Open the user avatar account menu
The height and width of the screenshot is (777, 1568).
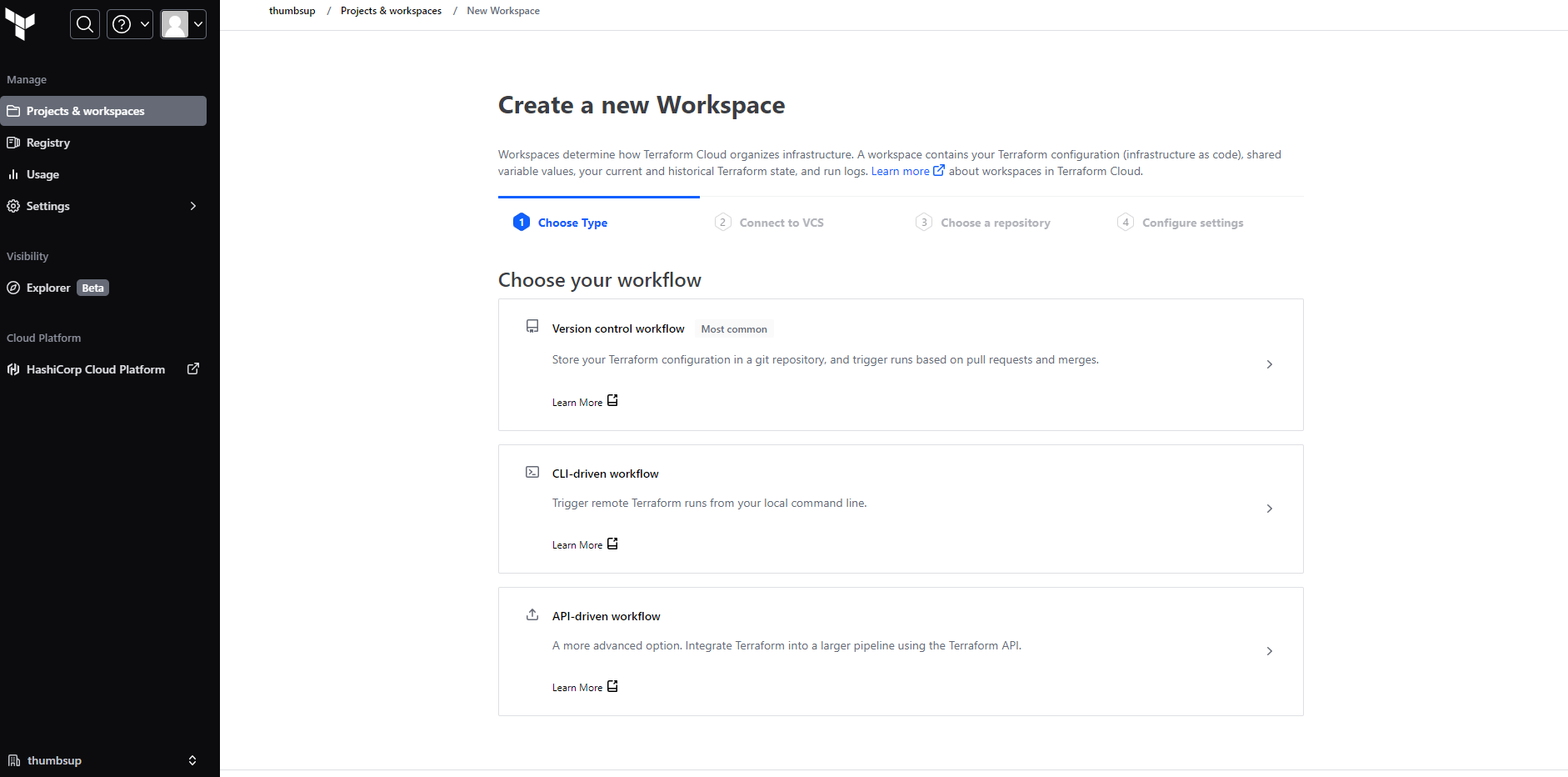[183, 24]
